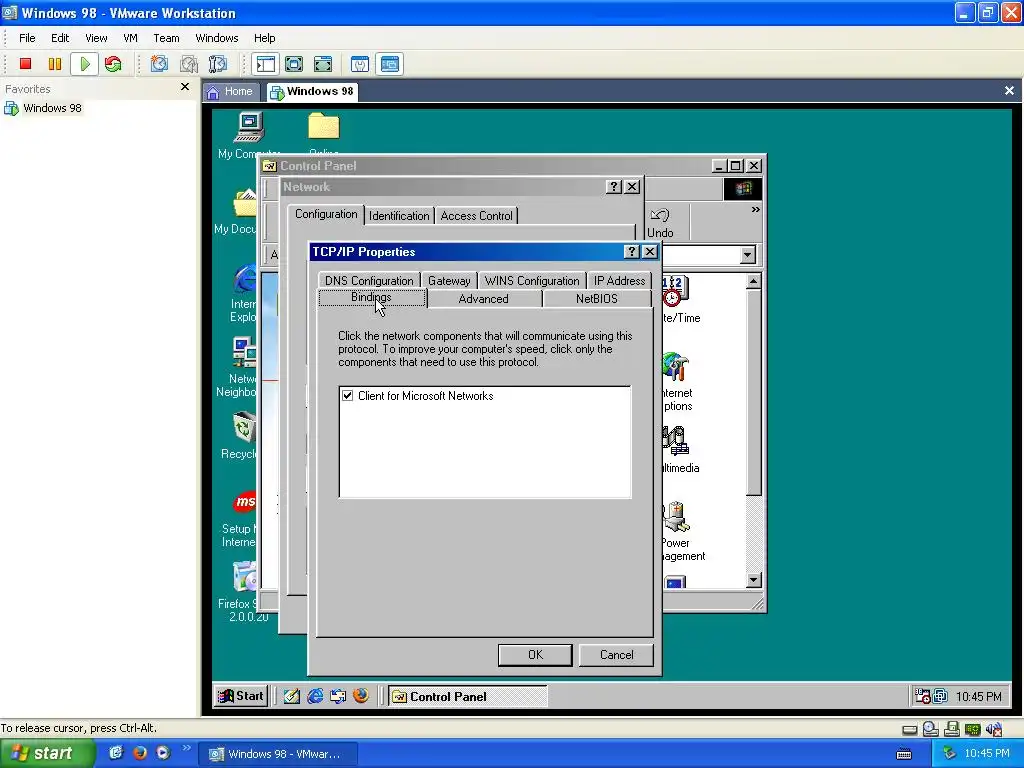Toggle the sidebar view toolbar icon
The width and height of the screenshot is (1024, 768).
pyautogui.click(x=266, y=64)
